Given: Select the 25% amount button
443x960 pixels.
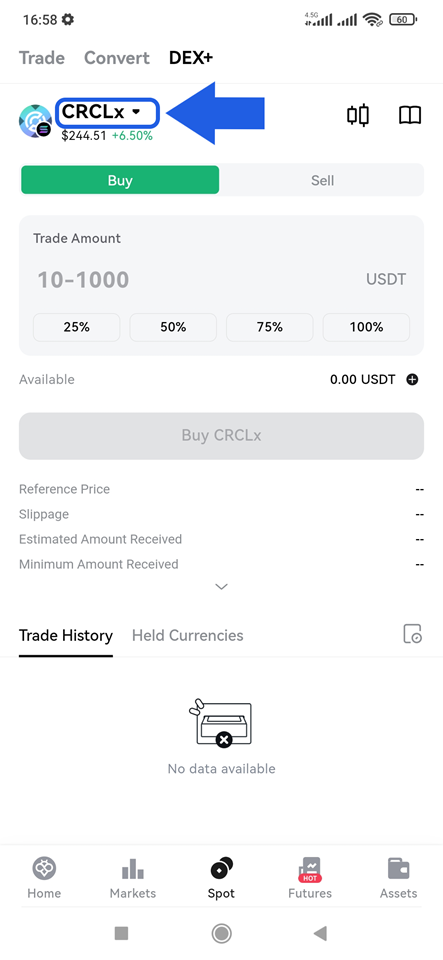Looking at the screenshot, I should click(x=76, y=327).
